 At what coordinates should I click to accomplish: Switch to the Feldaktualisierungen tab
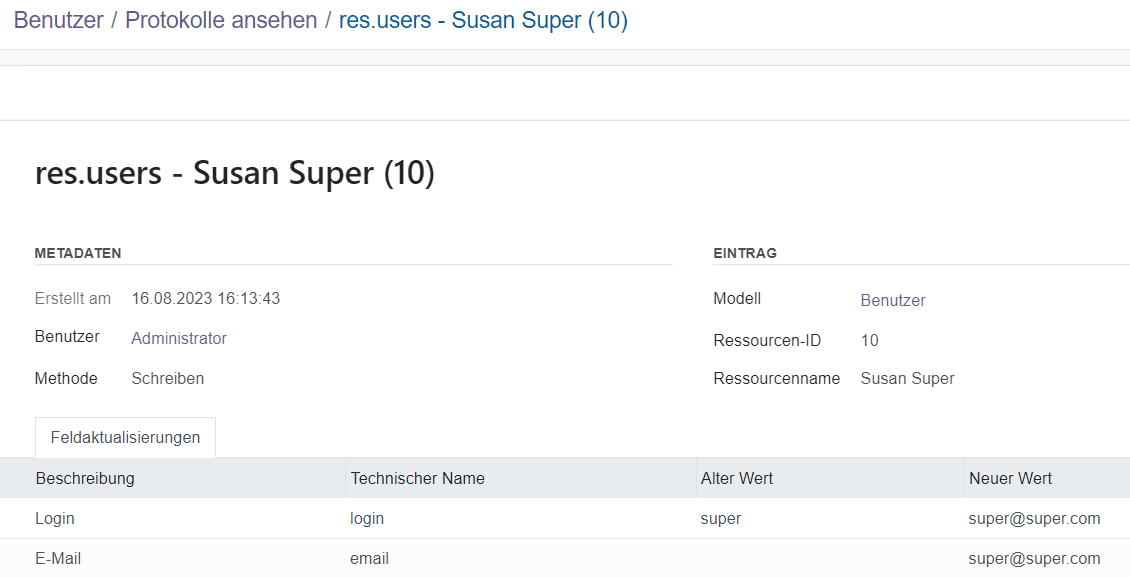[x=125, y=438]
